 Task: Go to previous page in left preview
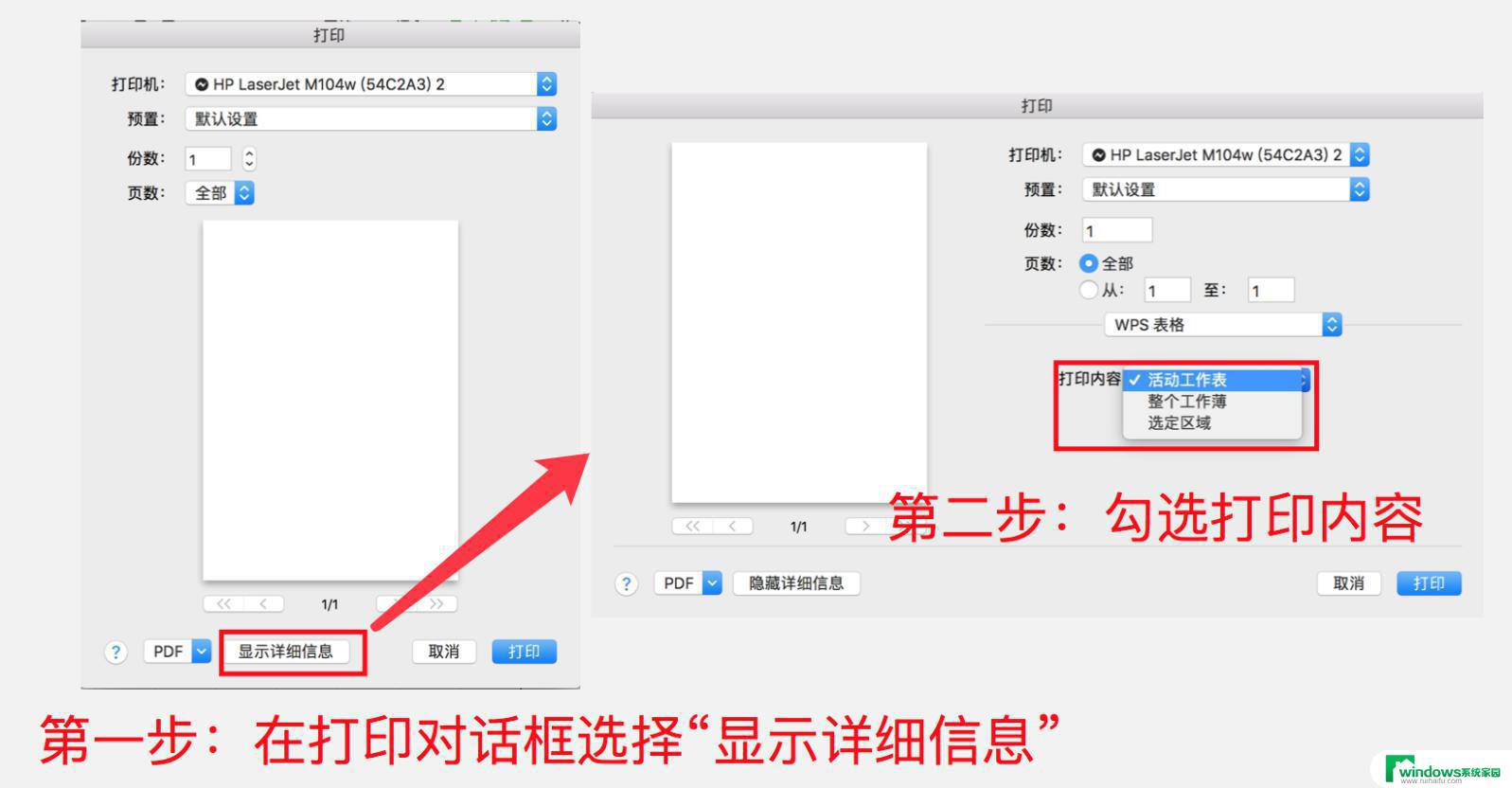point(263,604)
